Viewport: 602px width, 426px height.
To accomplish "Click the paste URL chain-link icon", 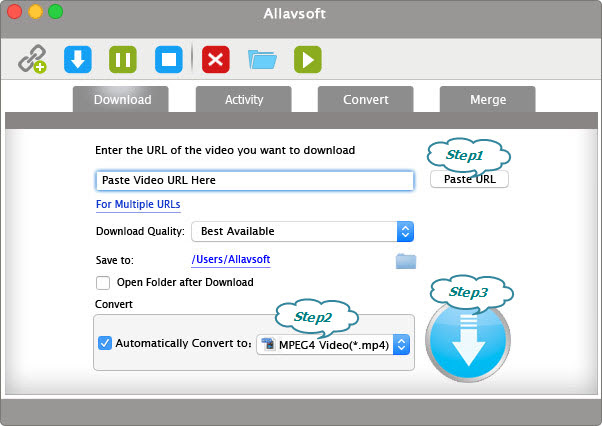I will click(x=32, y=59).
